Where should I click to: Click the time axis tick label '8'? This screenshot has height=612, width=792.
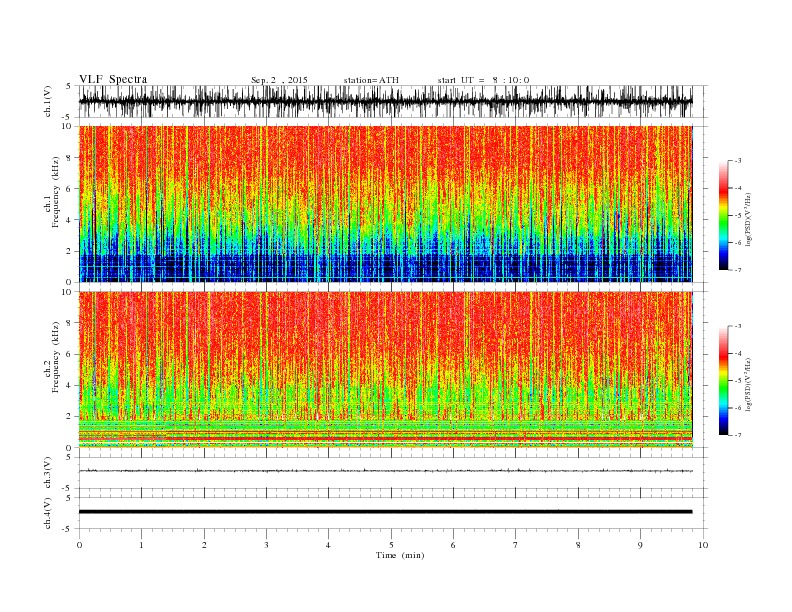(578, 545)
